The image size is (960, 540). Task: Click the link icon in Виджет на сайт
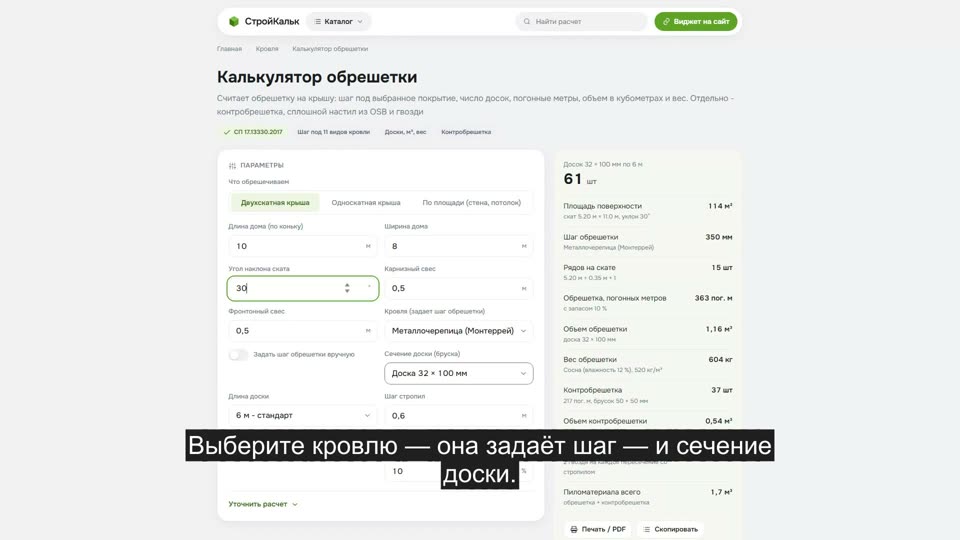click(x=666, y=21)
